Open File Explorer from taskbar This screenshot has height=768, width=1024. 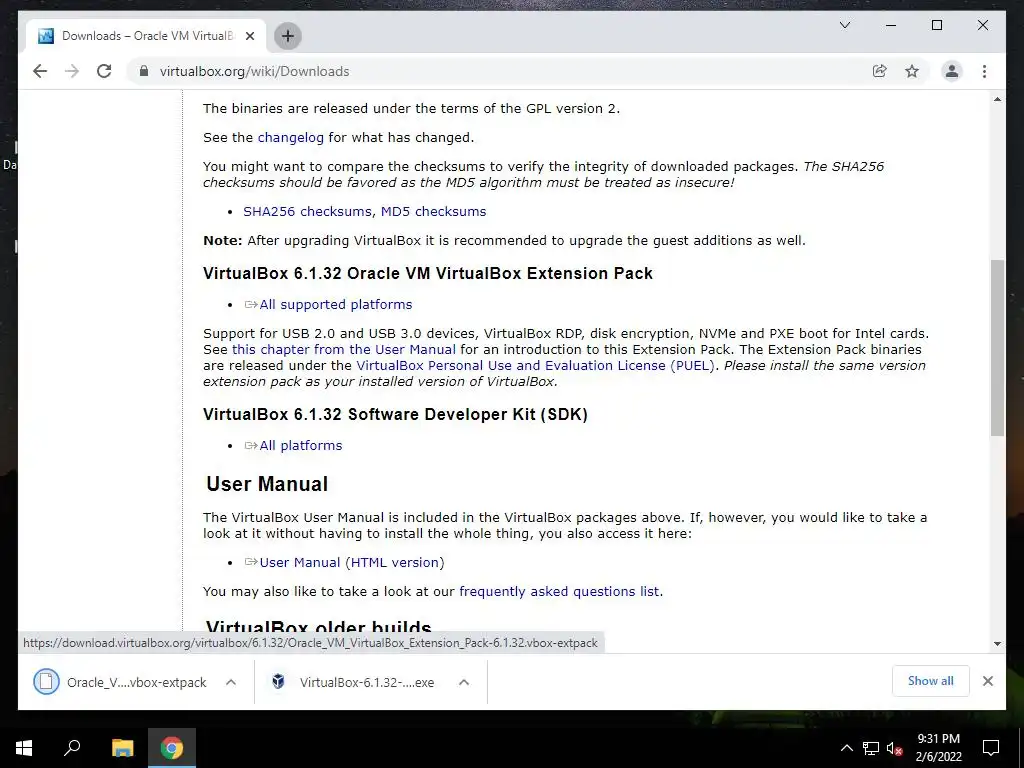[x=122, y=748]
